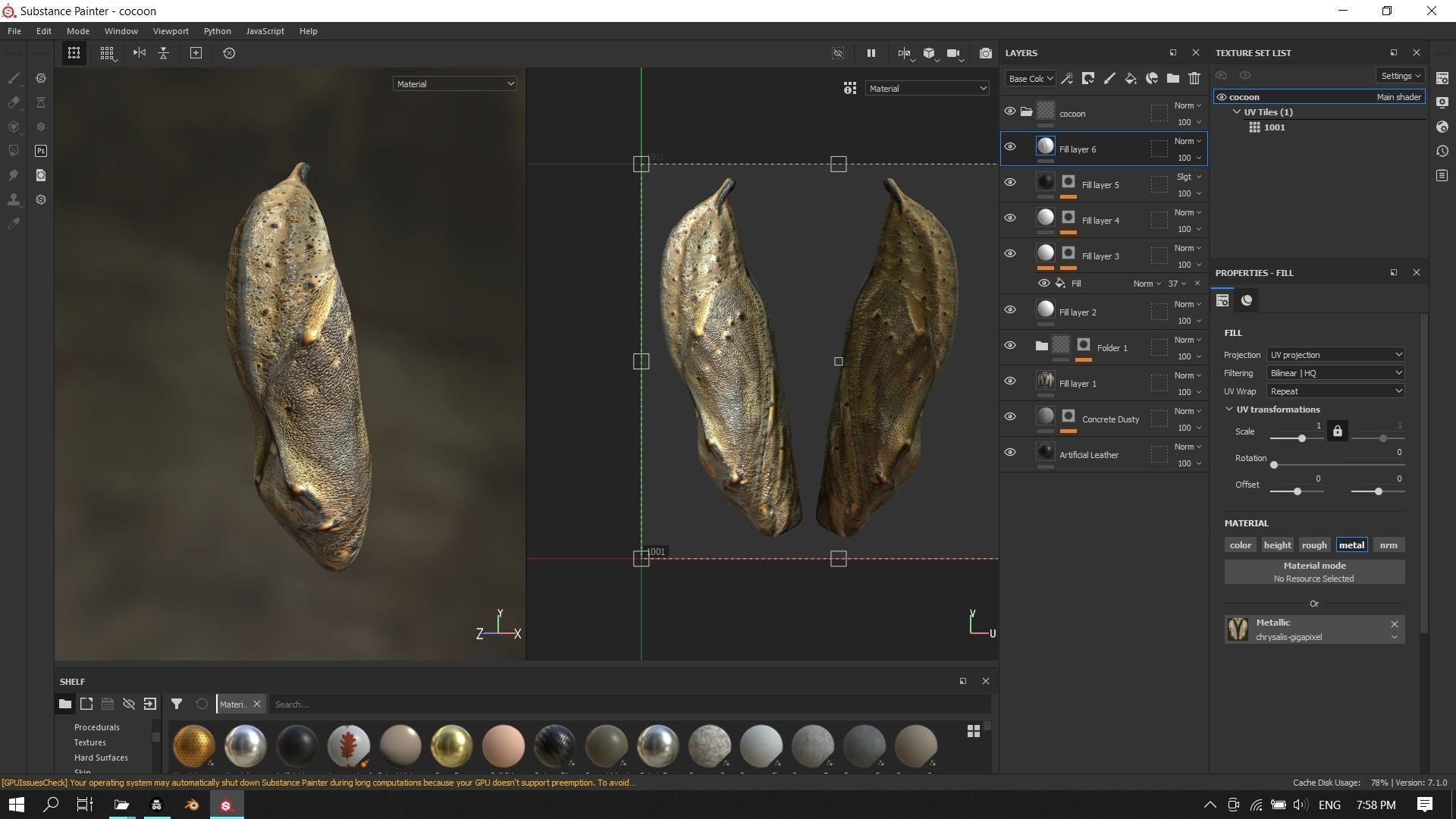The height and width of the screenshot is (819, 1456).
Task: Remove the Metallic chrysalis-gigapixel resource
Action: click(1394, 624)
